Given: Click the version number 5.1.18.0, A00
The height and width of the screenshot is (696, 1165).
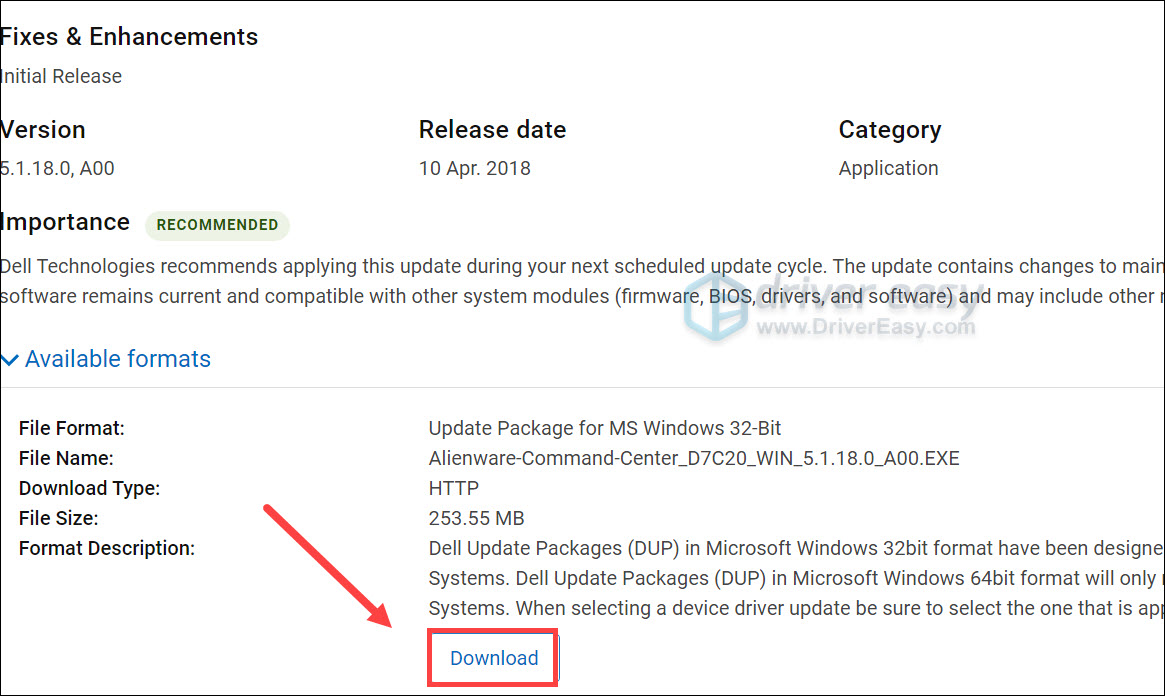Looking at the screenshot, I should coord(57,168).
